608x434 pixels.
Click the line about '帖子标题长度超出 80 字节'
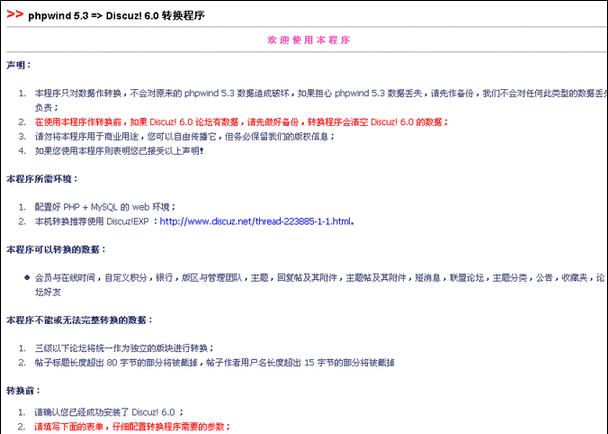pyautogui.click(x=215, y=363)
